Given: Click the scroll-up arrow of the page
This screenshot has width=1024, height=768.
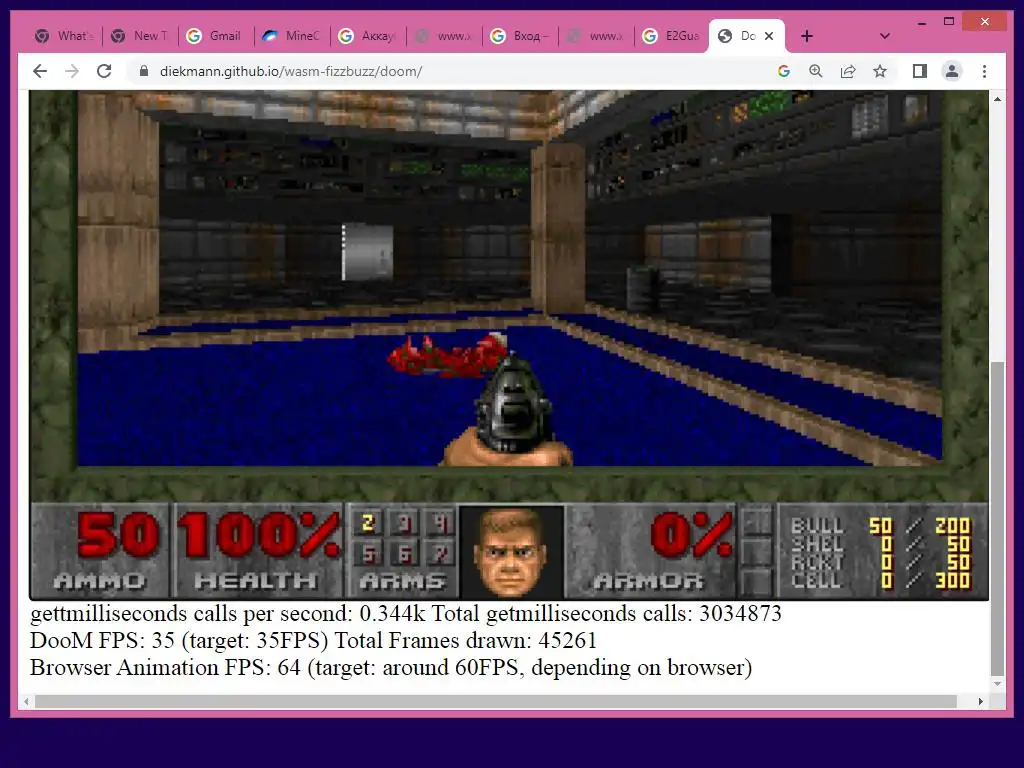Looking at the screenshot, I should [997, 99].
